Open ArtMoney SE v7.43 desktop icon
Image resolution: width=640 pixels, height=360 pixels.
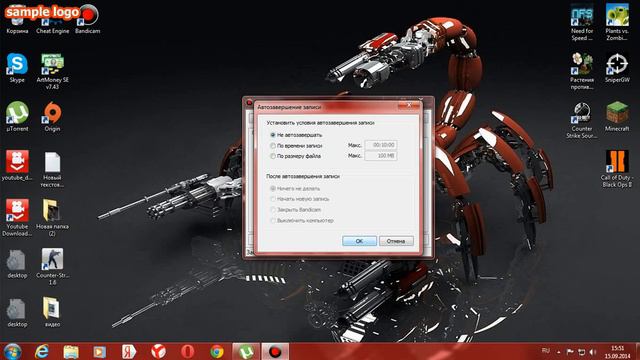(x=52, y=71)
